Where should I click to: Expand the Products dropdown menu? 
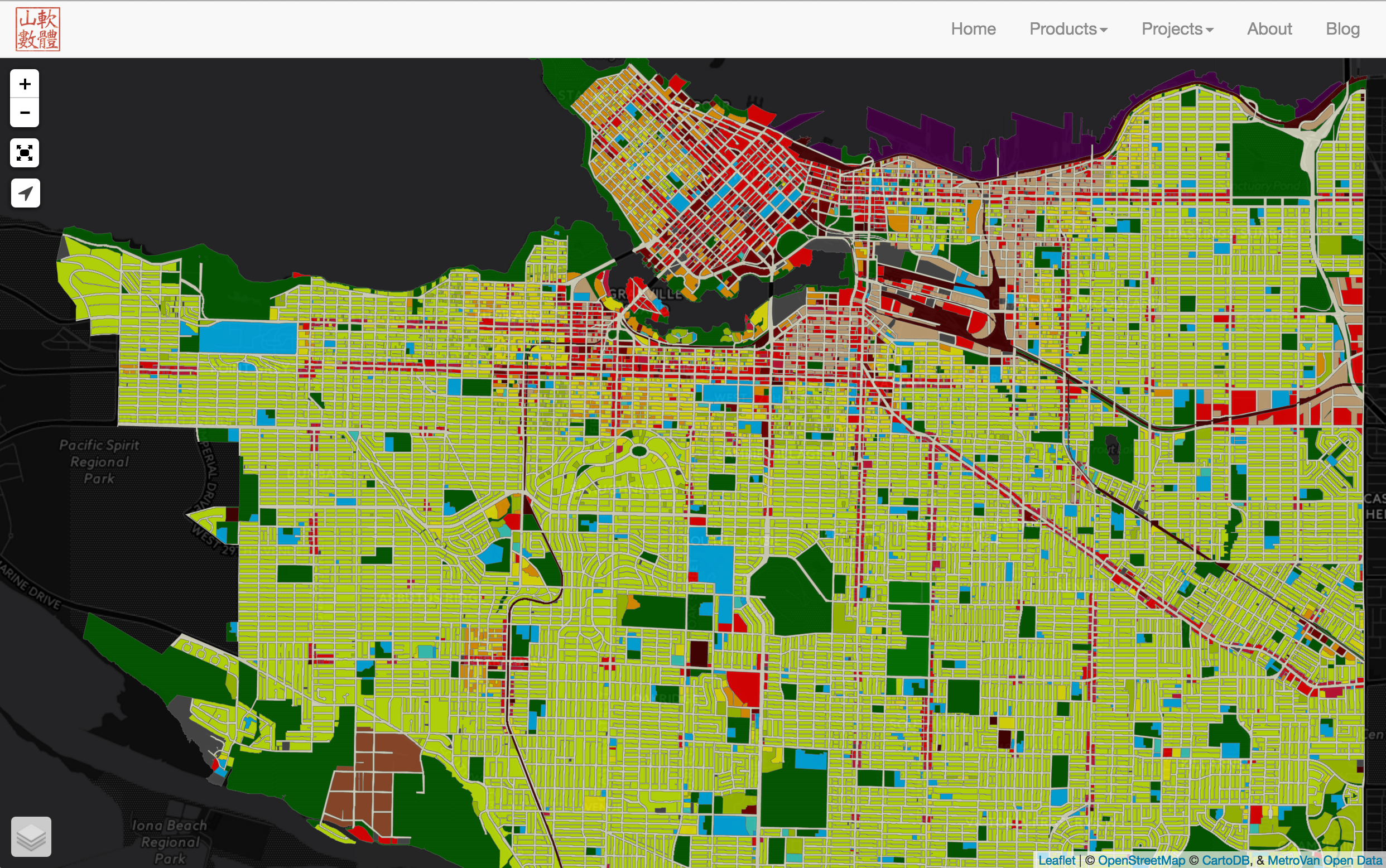[x=1068, y=28]
